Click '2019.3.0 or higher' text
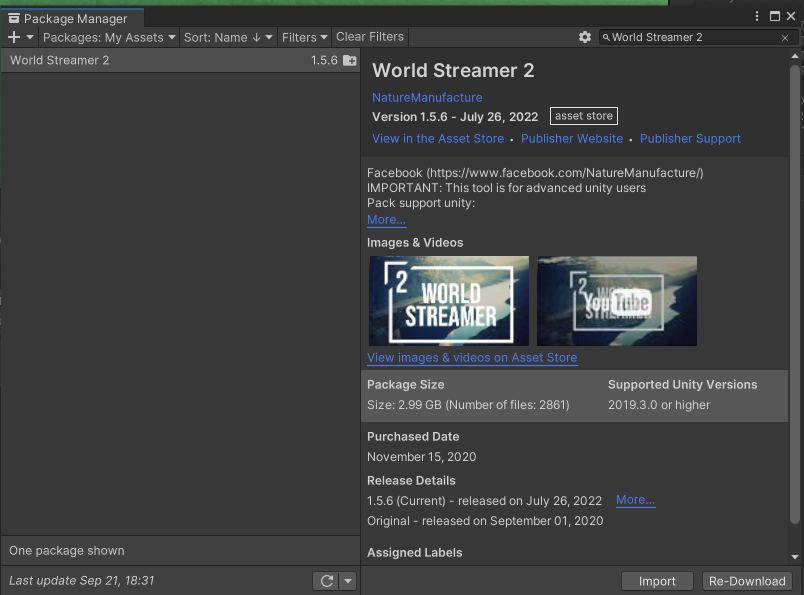Screen dimensions: 804x595 coord(659,405)
